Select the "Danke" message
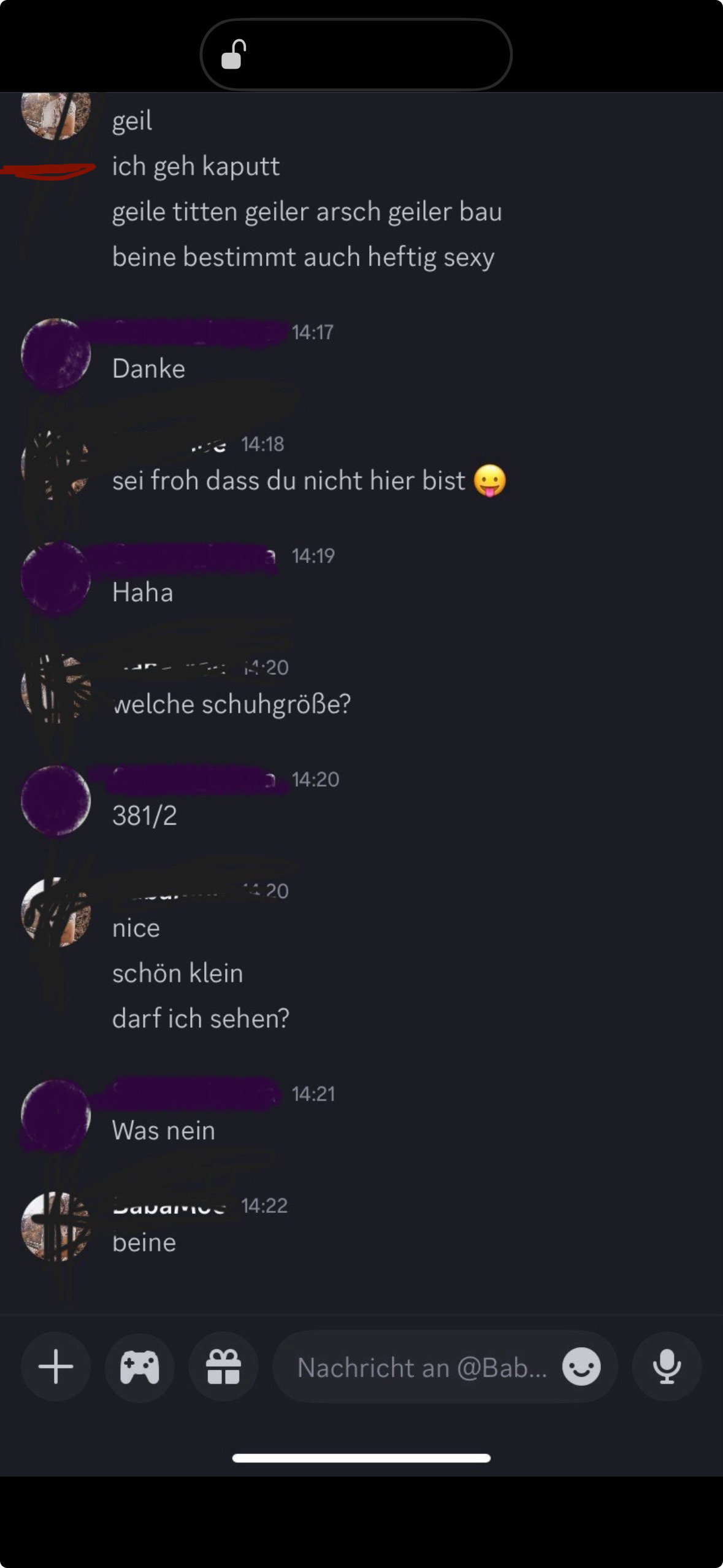Viewport: 723px width, 1568px height. click(x=148, y=369)
